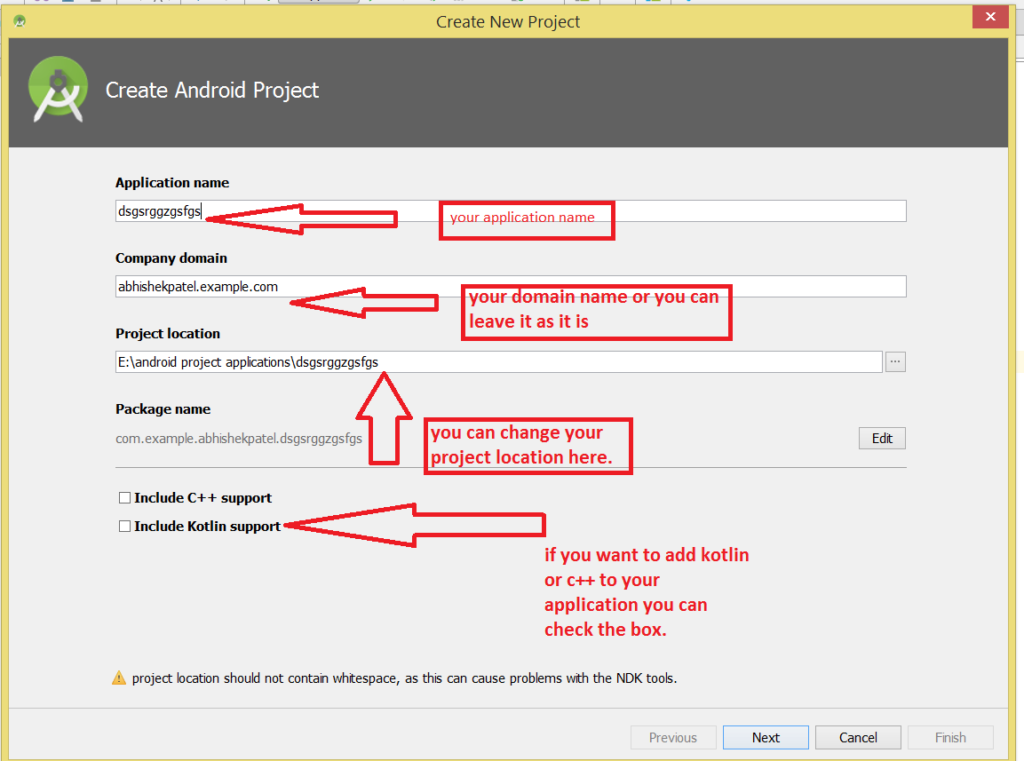Click the greyed-out package name text
The height and width of the screenshot is (761, 1024).
coord(238,438)
